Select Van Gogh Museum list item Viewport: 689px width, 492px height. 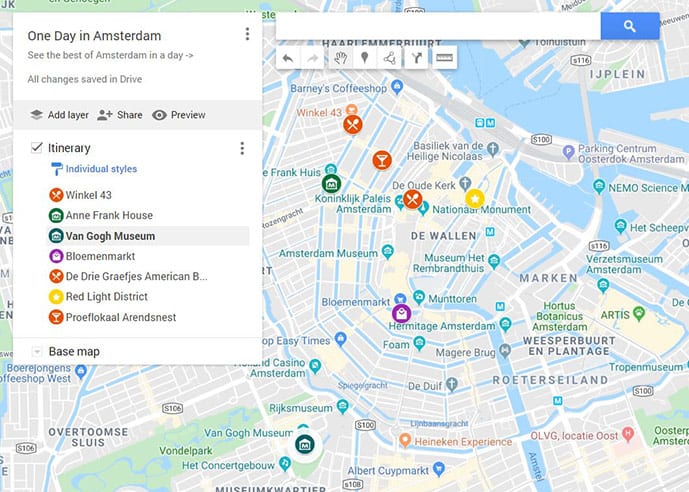[x=148, y=236]
